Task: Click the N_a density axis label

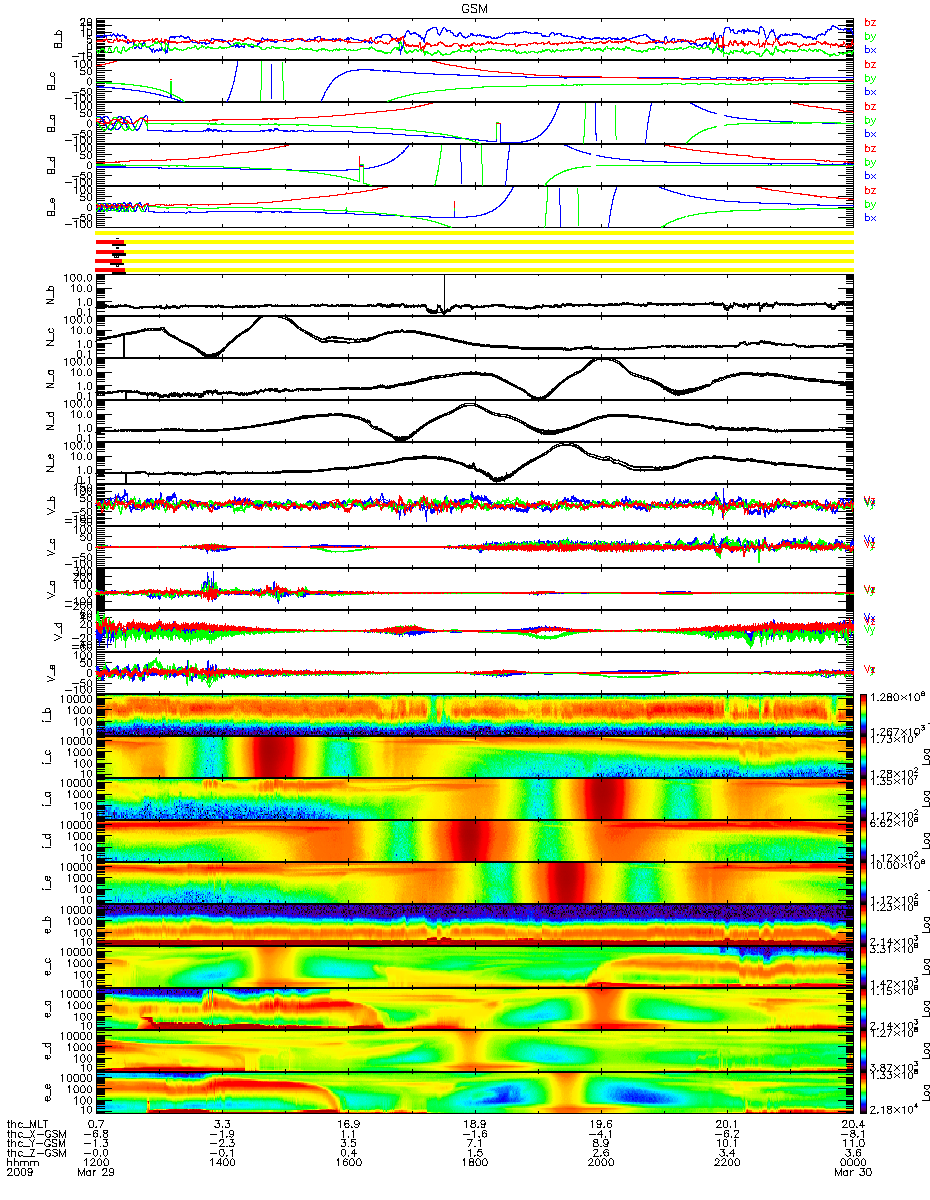Action: pos(50,377)
